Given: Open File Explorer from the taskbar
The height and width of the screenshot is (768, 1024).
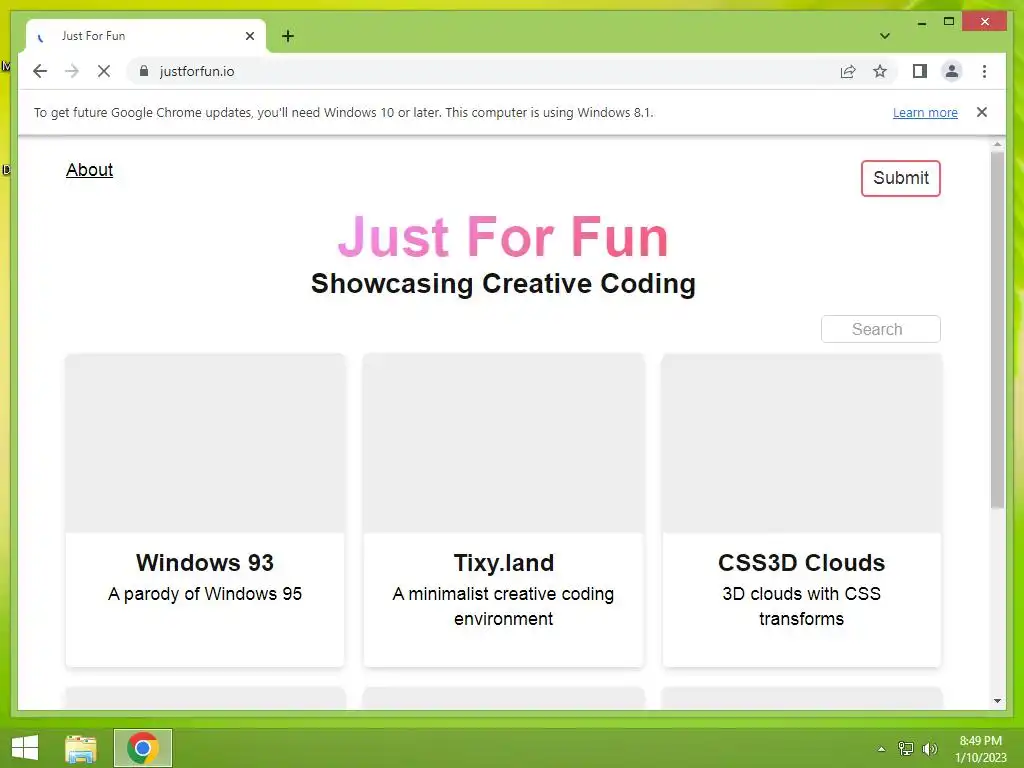Looking at the screenshot, I should (x=81, y=748).
